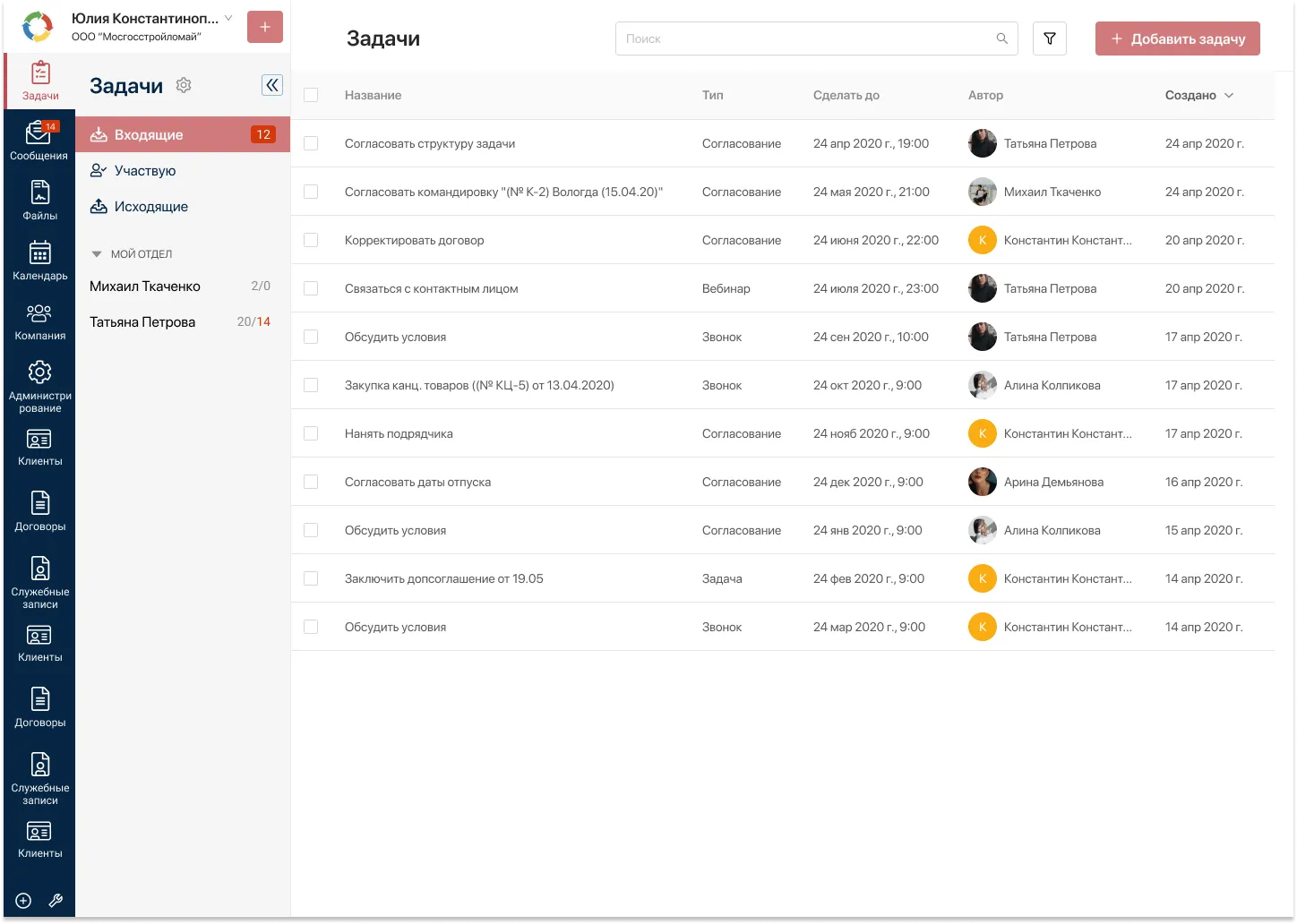Click created date 16 апр 2020 г.
The image size is (1297, 924).
pos(1204,482)
